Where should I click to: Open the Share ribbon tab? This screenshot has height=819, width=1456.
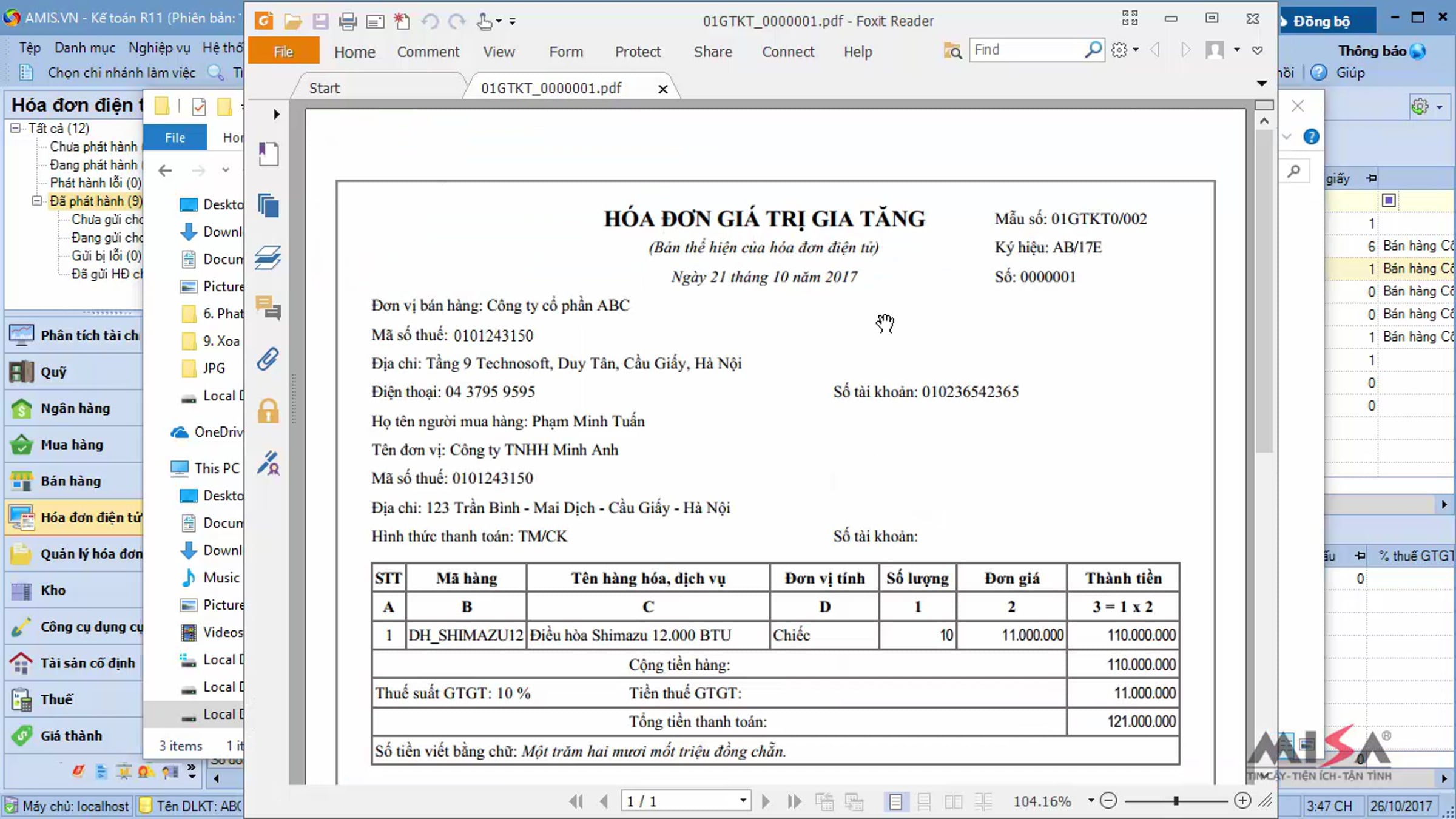click(713, 52)
